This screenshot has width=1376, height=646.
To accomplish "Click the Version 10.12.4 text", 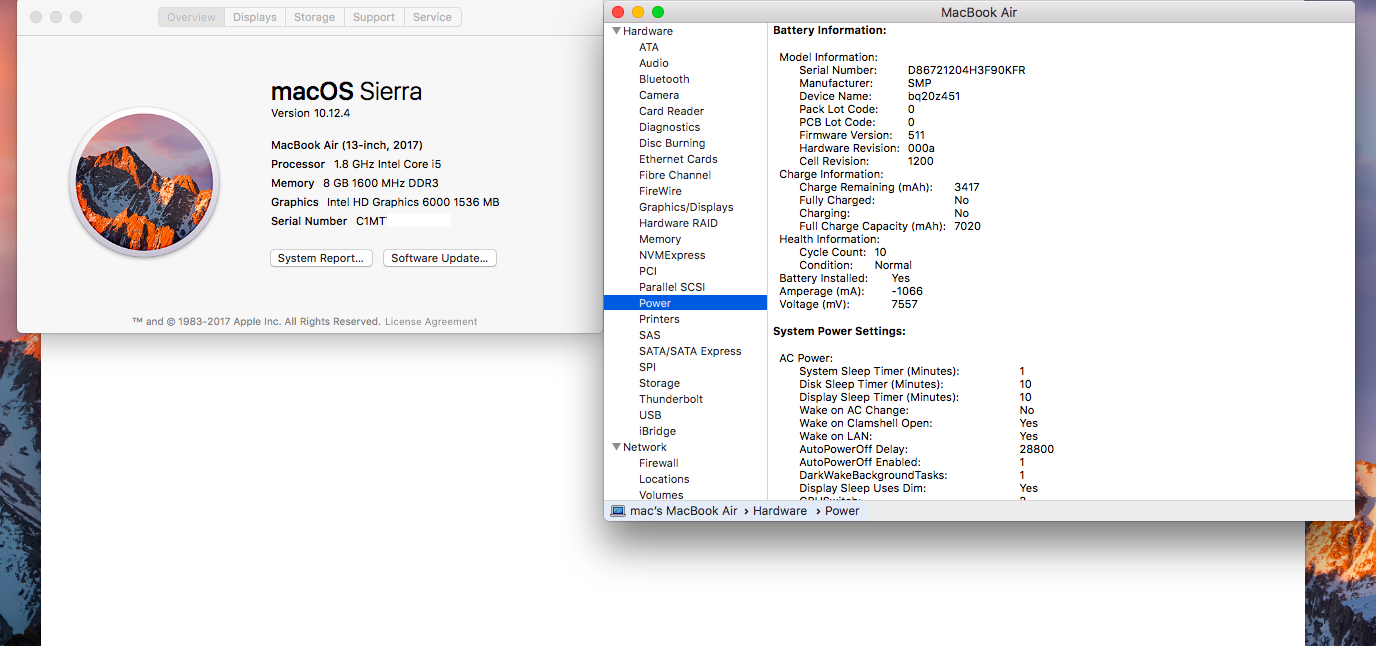I will pyautogui.click(x=310, y=113).
